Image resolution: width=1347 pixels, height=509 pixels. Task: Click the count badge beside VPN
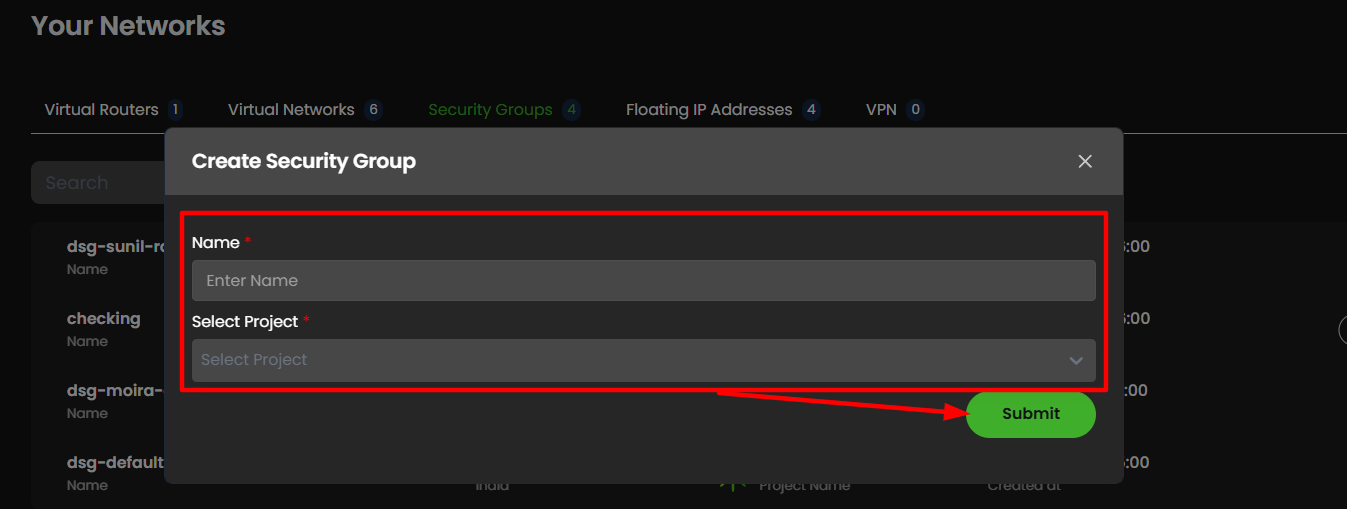click(x=915, y=110)
